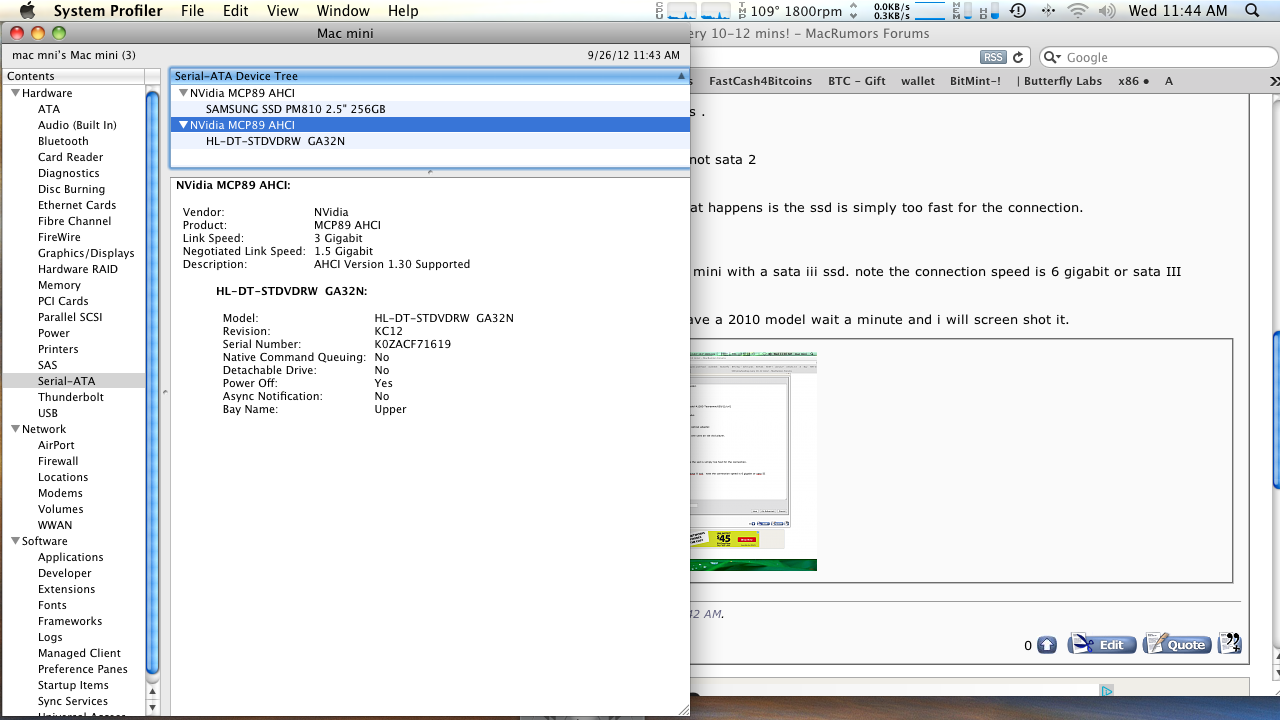Click the Google search magnifier dropdown

coord(1053,58)
